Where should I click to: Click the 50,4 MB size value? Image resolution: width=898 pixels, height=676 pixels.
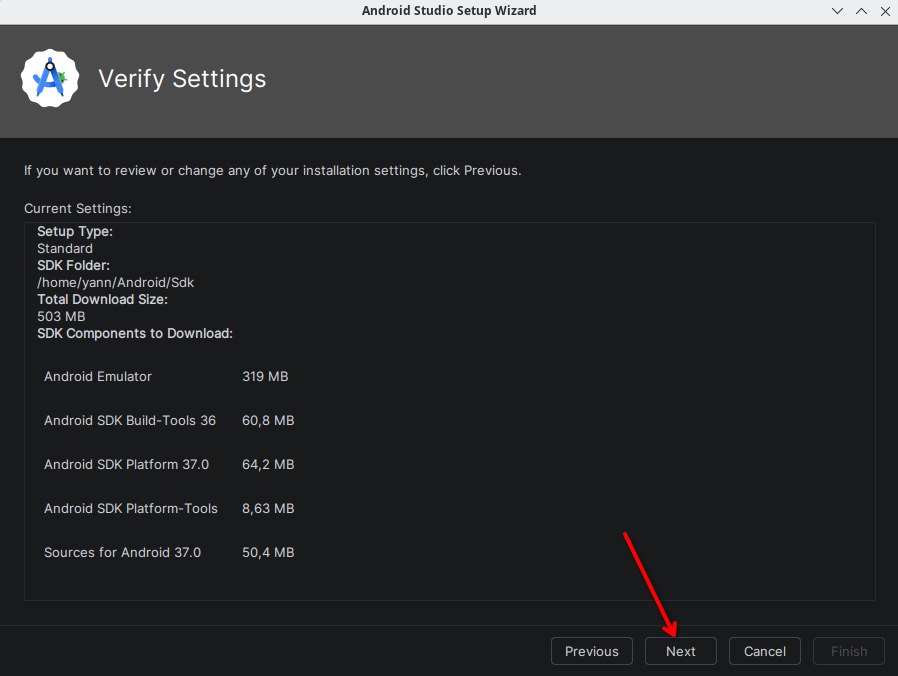point(268,552)
